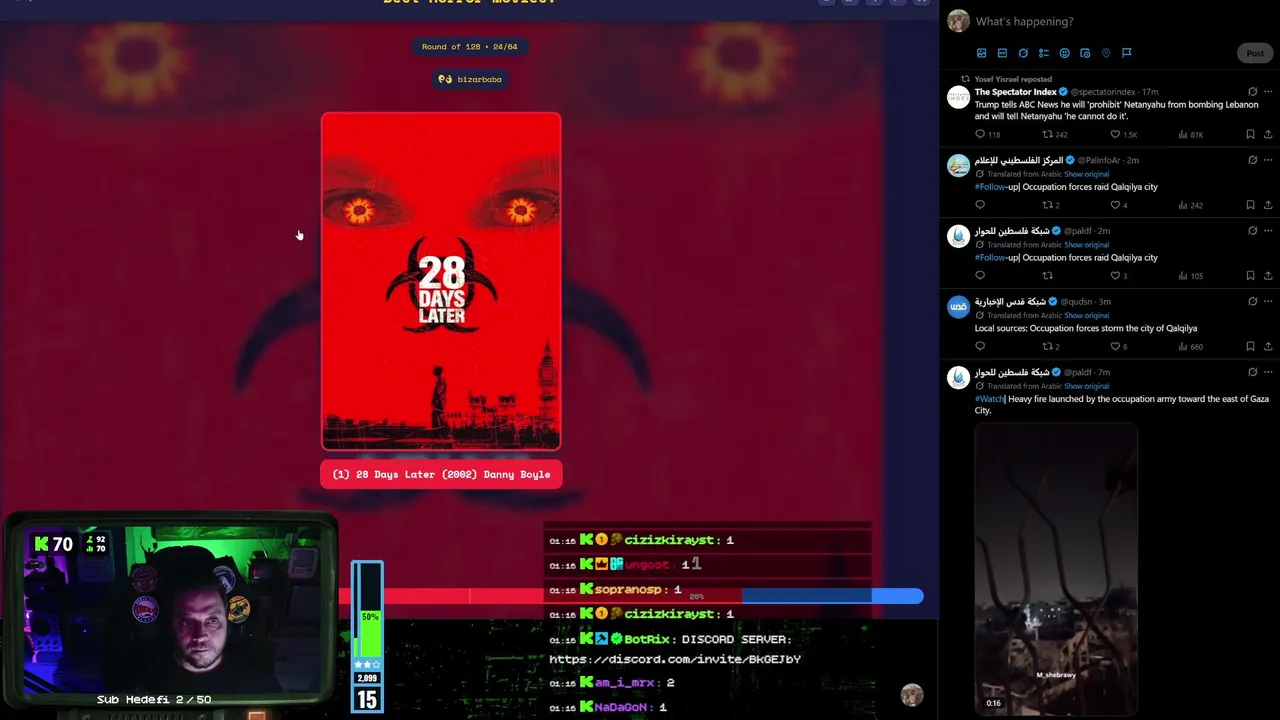
Task: Click the Post button
Action: pos(1255,53)
